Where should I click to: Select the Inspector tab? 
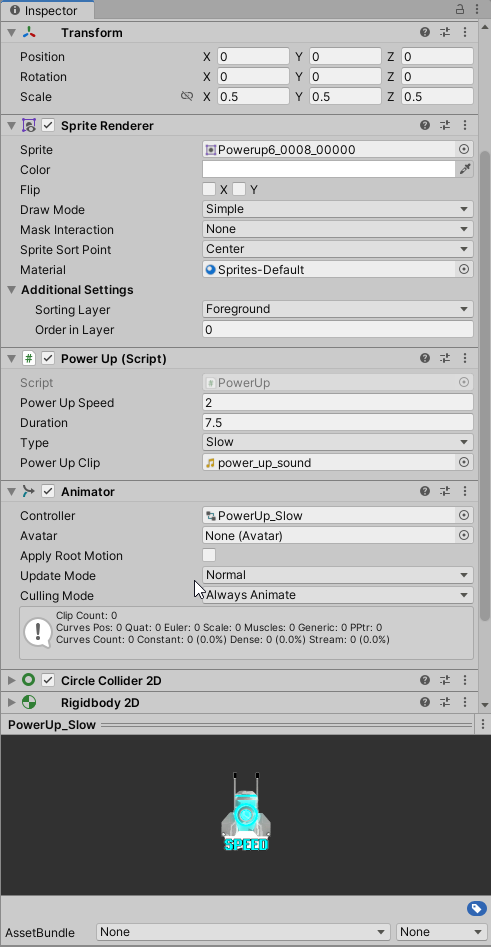point(48,10)
